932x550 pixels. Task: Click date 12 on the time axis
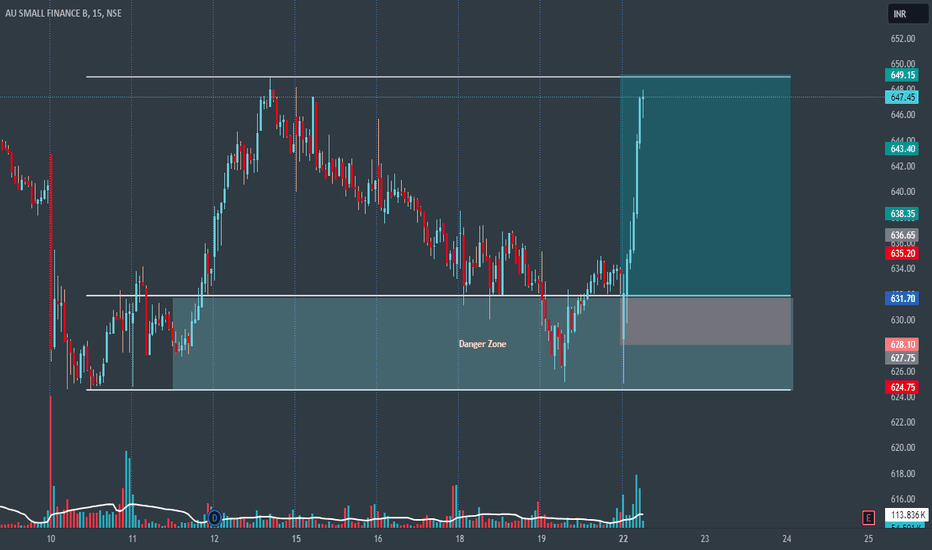(x=214, y=539)
